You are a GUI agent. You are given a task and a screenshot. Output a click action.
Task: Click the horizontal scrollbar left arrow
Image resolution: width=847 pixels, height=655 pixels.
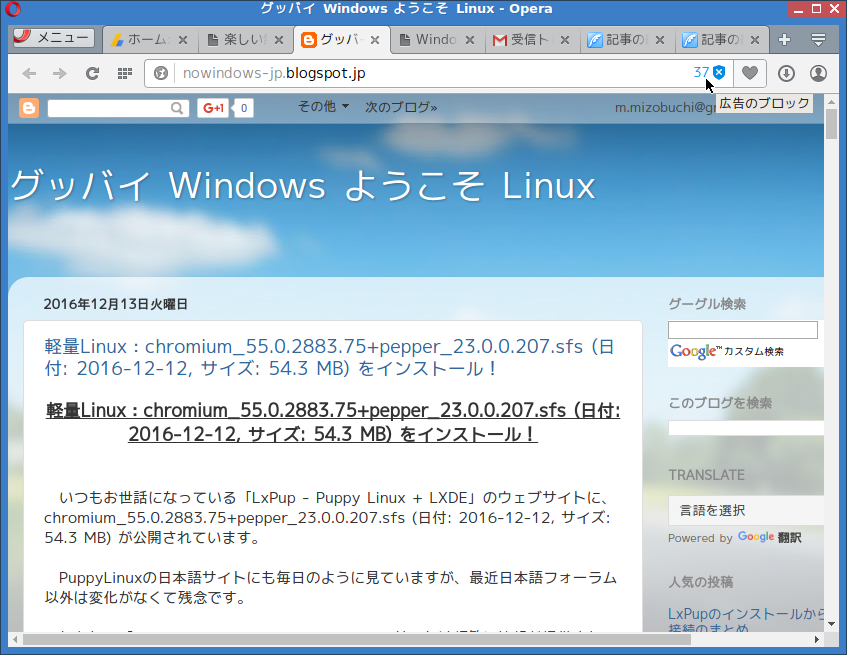[15, 640]
